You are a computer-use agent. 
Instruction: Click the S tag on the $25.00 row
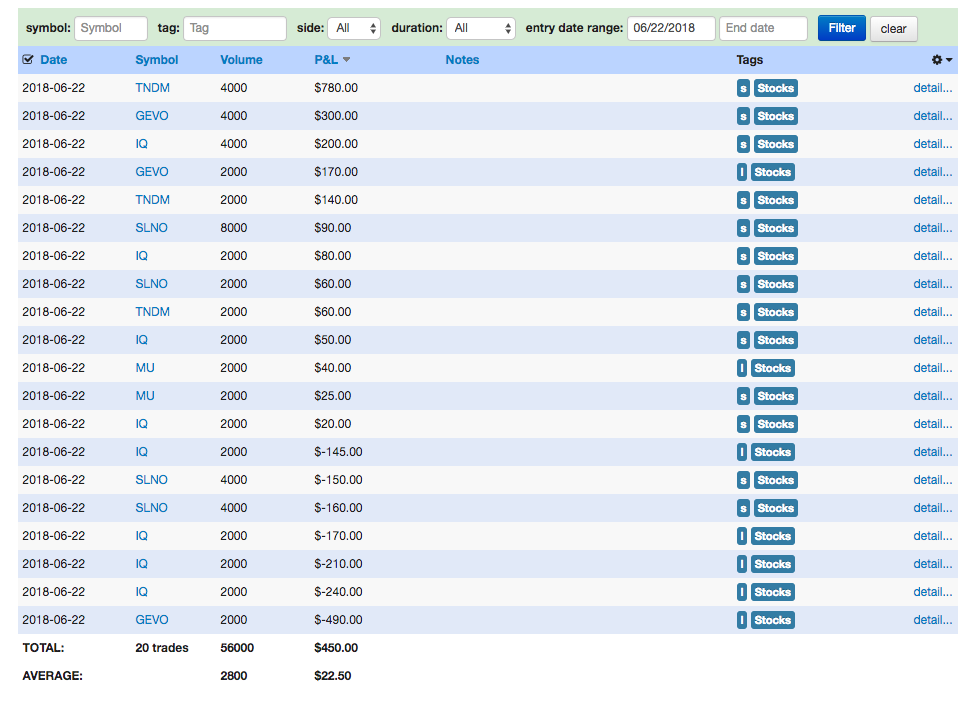[x=743, y=396]
